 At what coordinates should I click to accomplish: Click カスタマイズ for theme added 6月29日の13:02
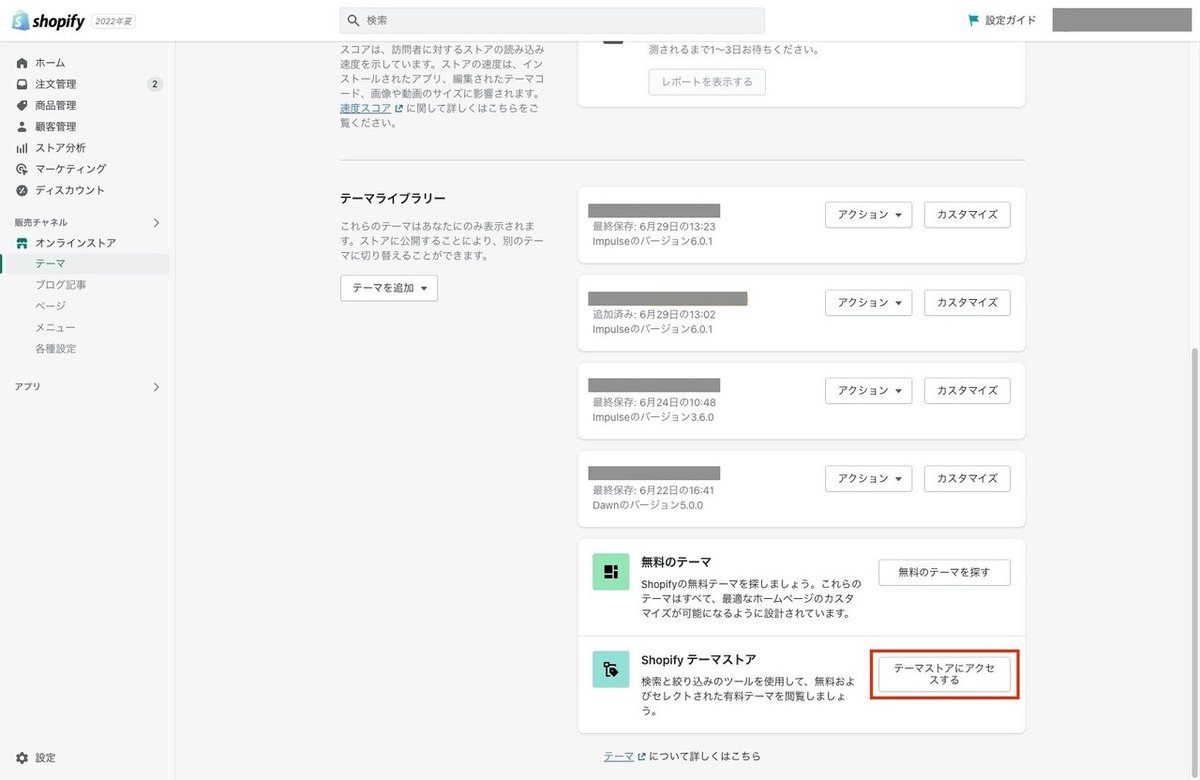pyautogui.click(x=967, y=303)
